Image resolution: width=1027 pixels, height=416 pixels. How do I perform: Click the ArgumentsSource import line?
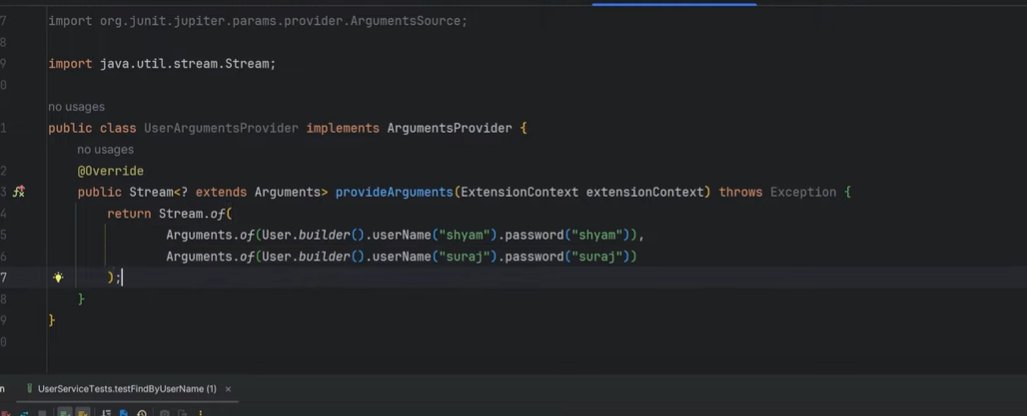(258, 21)
